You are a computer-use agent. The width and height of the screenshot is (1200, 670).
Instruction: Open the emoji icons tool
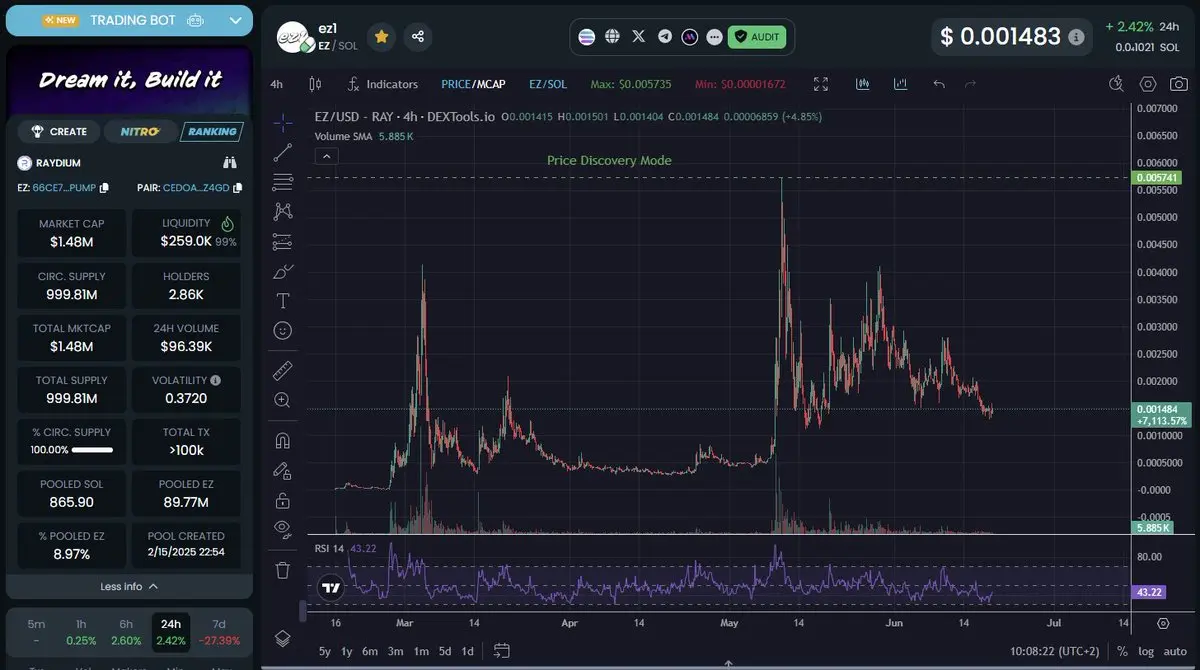click(282, 330)
